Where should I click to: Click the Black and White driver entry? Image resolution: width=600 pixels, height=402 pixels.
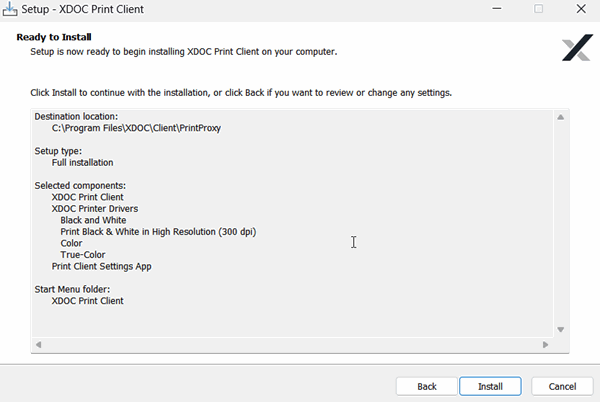(93, 220)
